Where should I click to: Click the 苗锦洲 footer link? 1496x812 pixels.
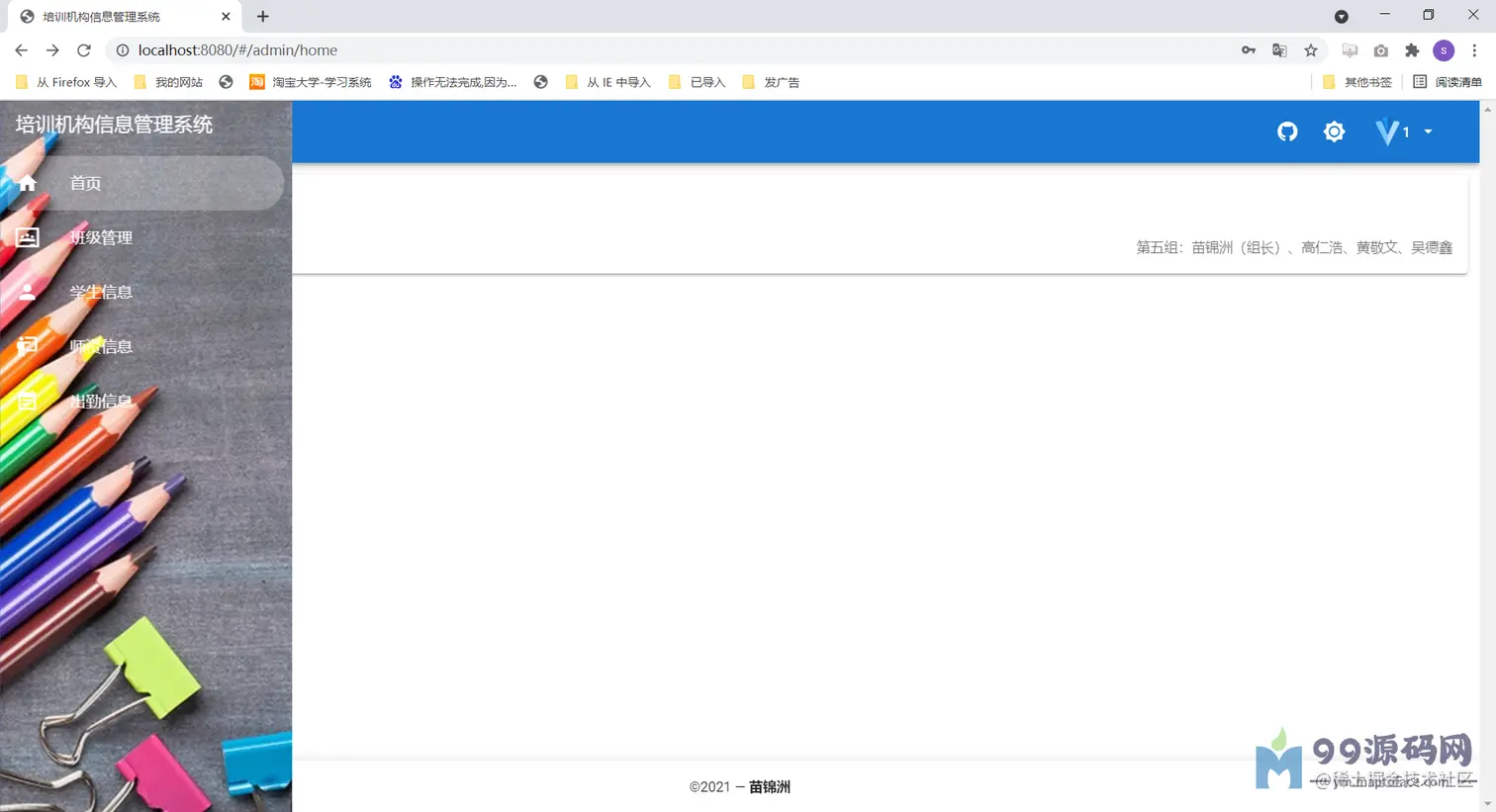tap(770, 787)
